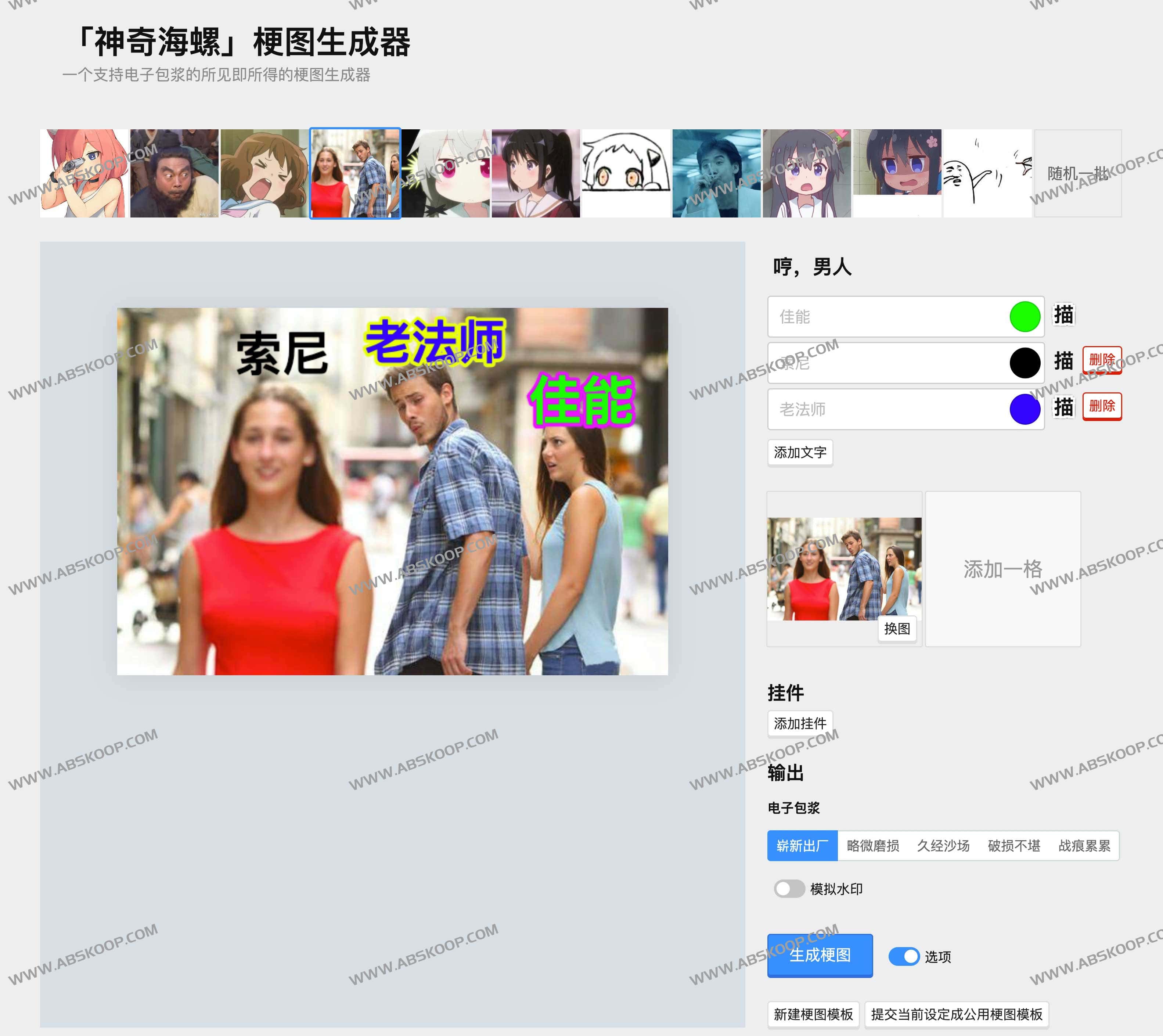Select the man in blue-tinted phone scene thumbnail
1163x1036 pixels.
716,173
